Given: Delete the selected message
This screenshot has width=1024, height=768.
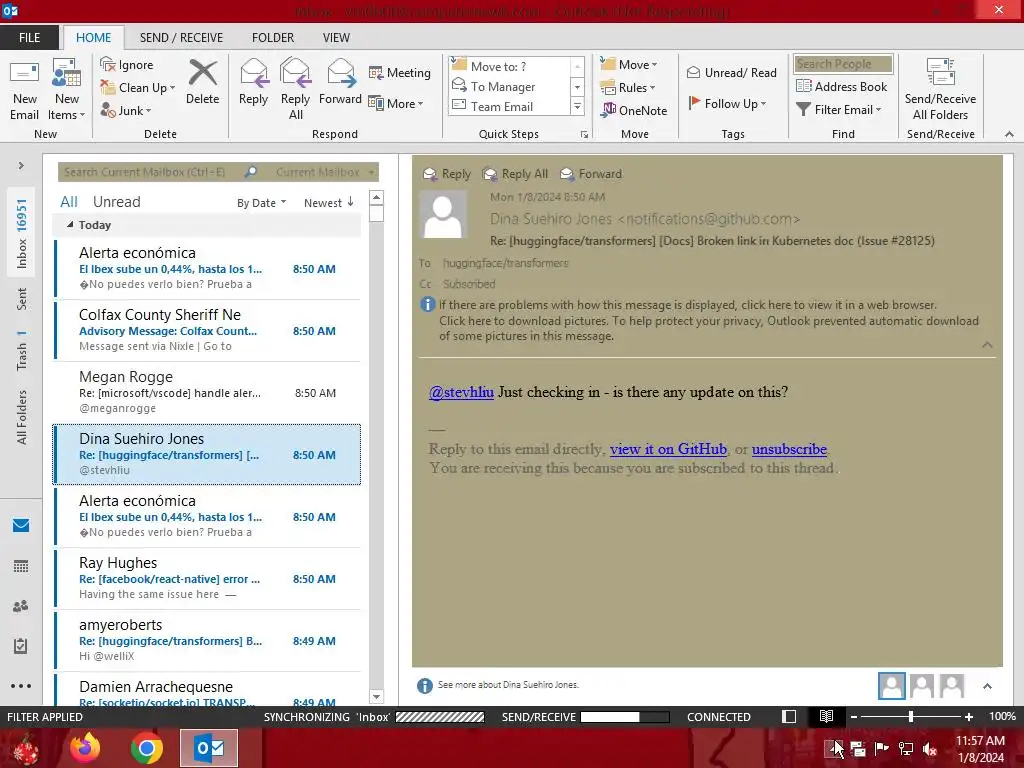Looking at the screenshot, I should click(x=202, y=83).
